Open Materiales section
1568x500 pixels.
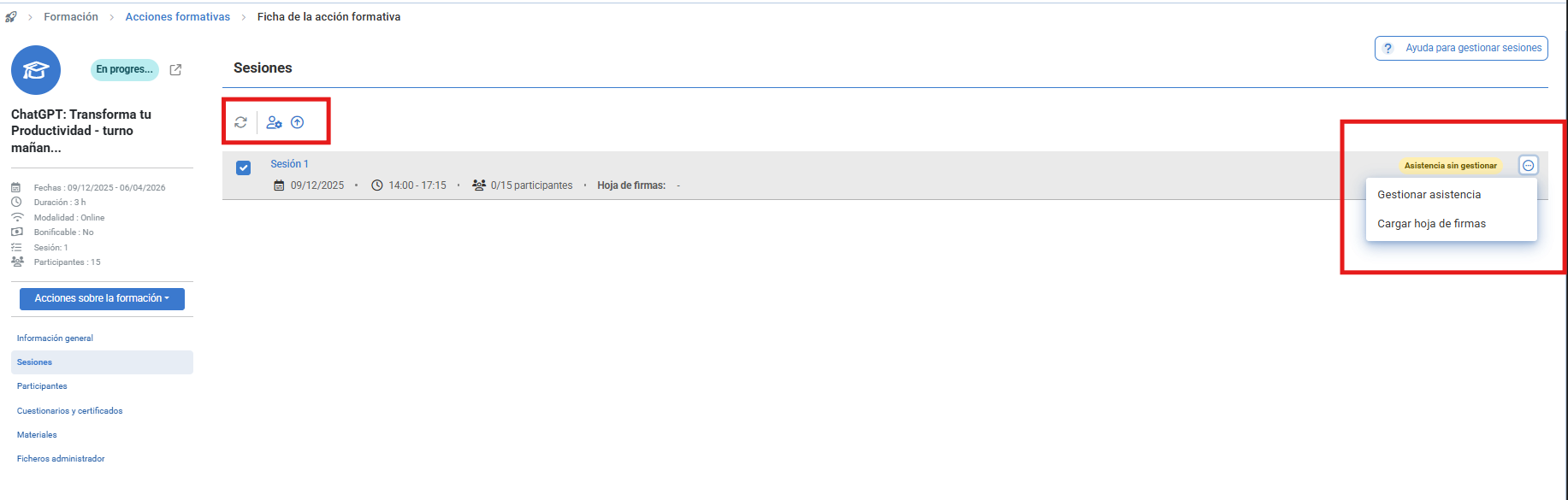[37, 435]
